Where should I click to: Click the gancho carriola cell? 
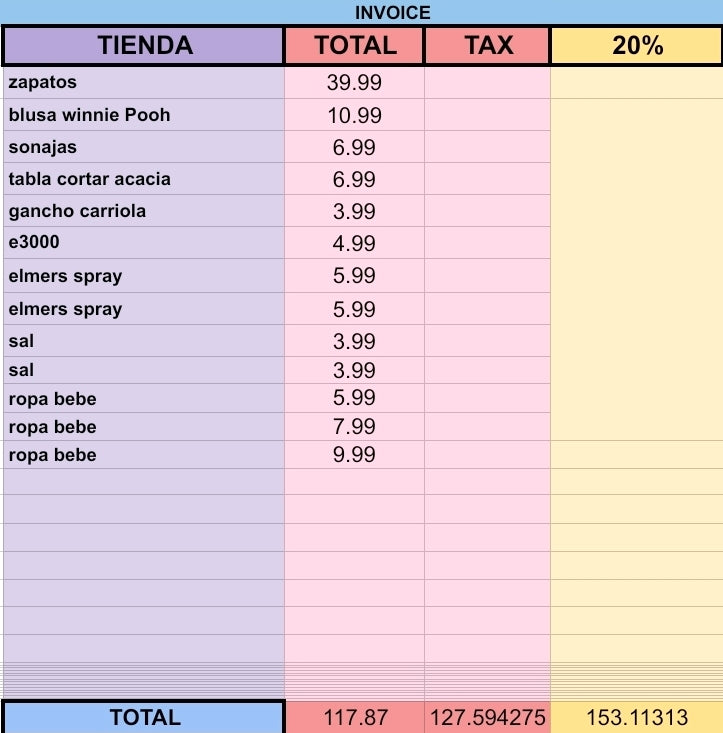[x=143, y=211]
